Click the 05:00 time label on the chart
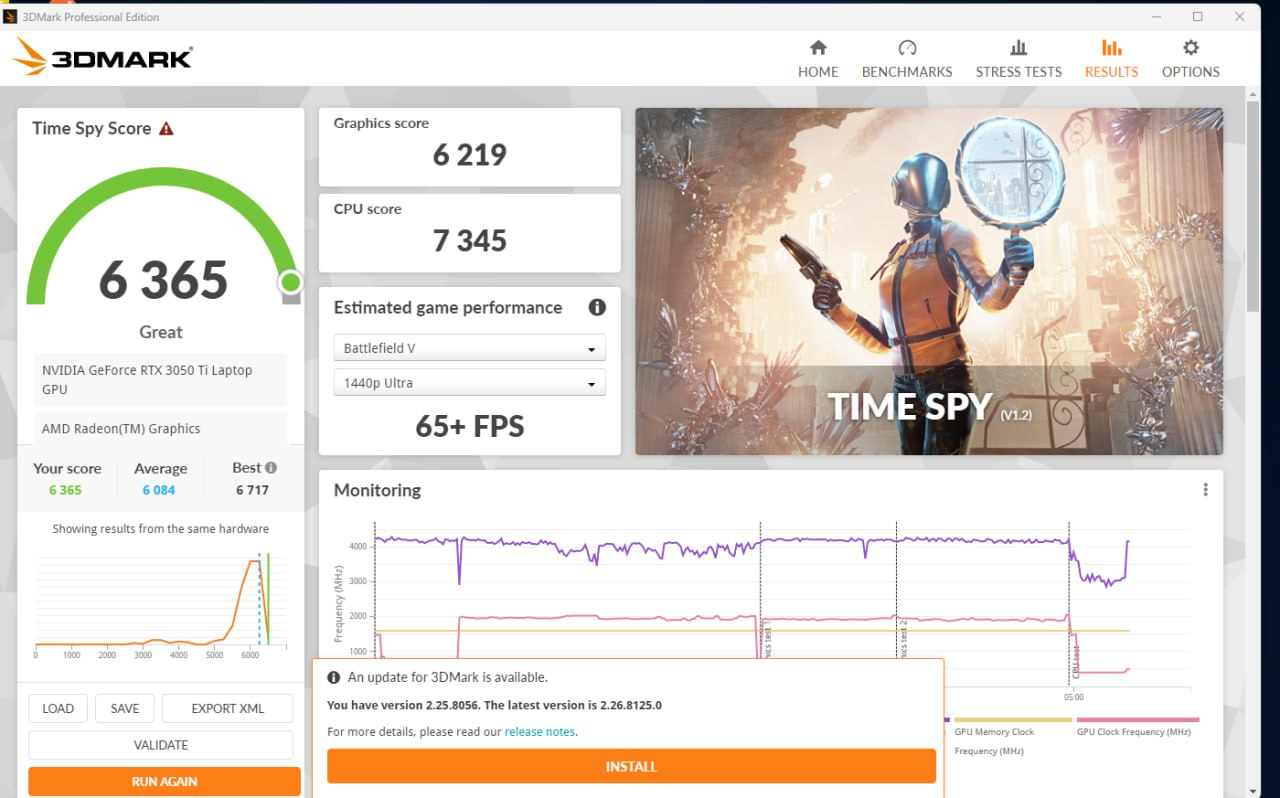Screen dimensions: 1280x798 (1074, 697)
